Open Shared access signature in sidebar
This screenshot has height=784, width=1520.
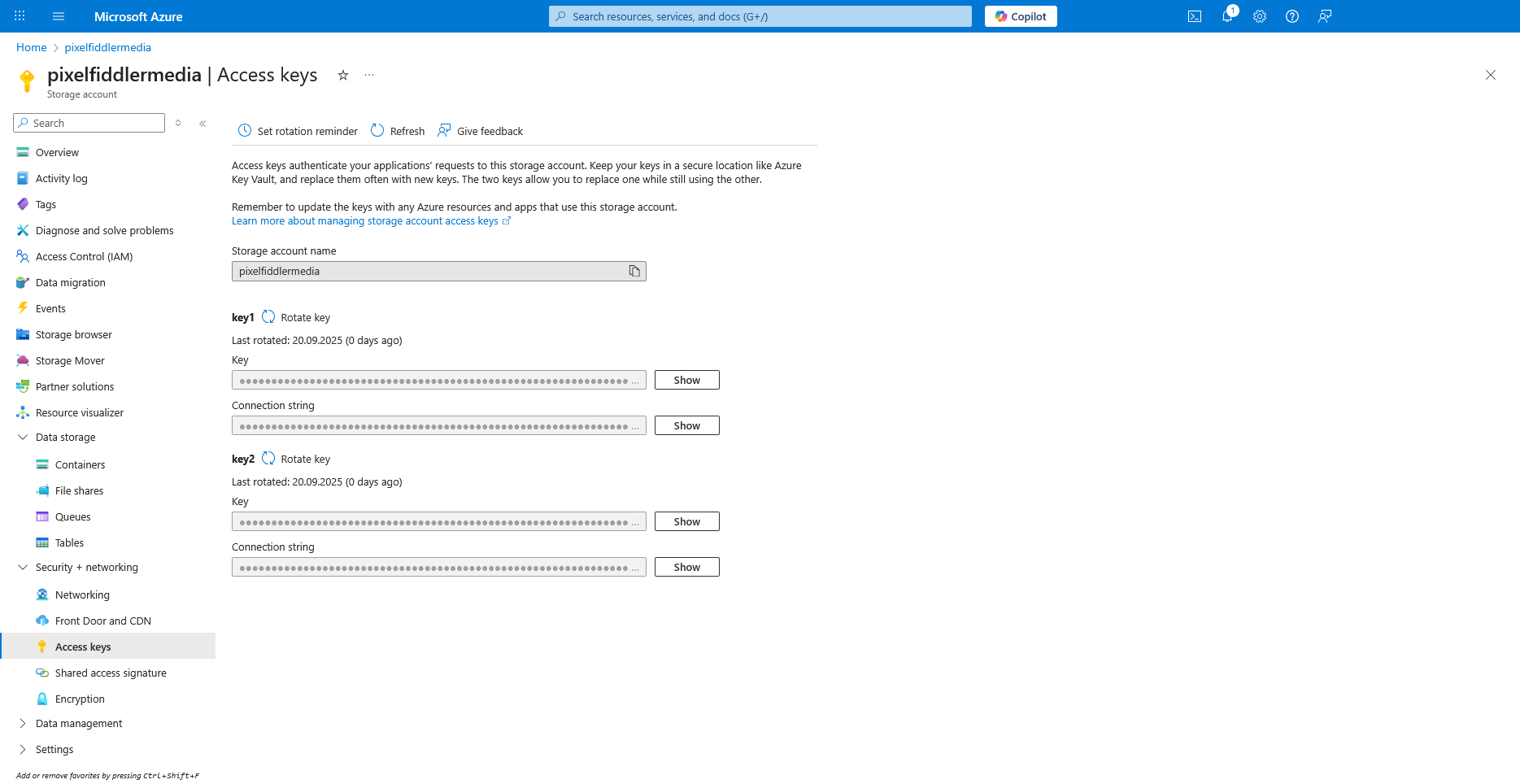(x=111, y=673)
